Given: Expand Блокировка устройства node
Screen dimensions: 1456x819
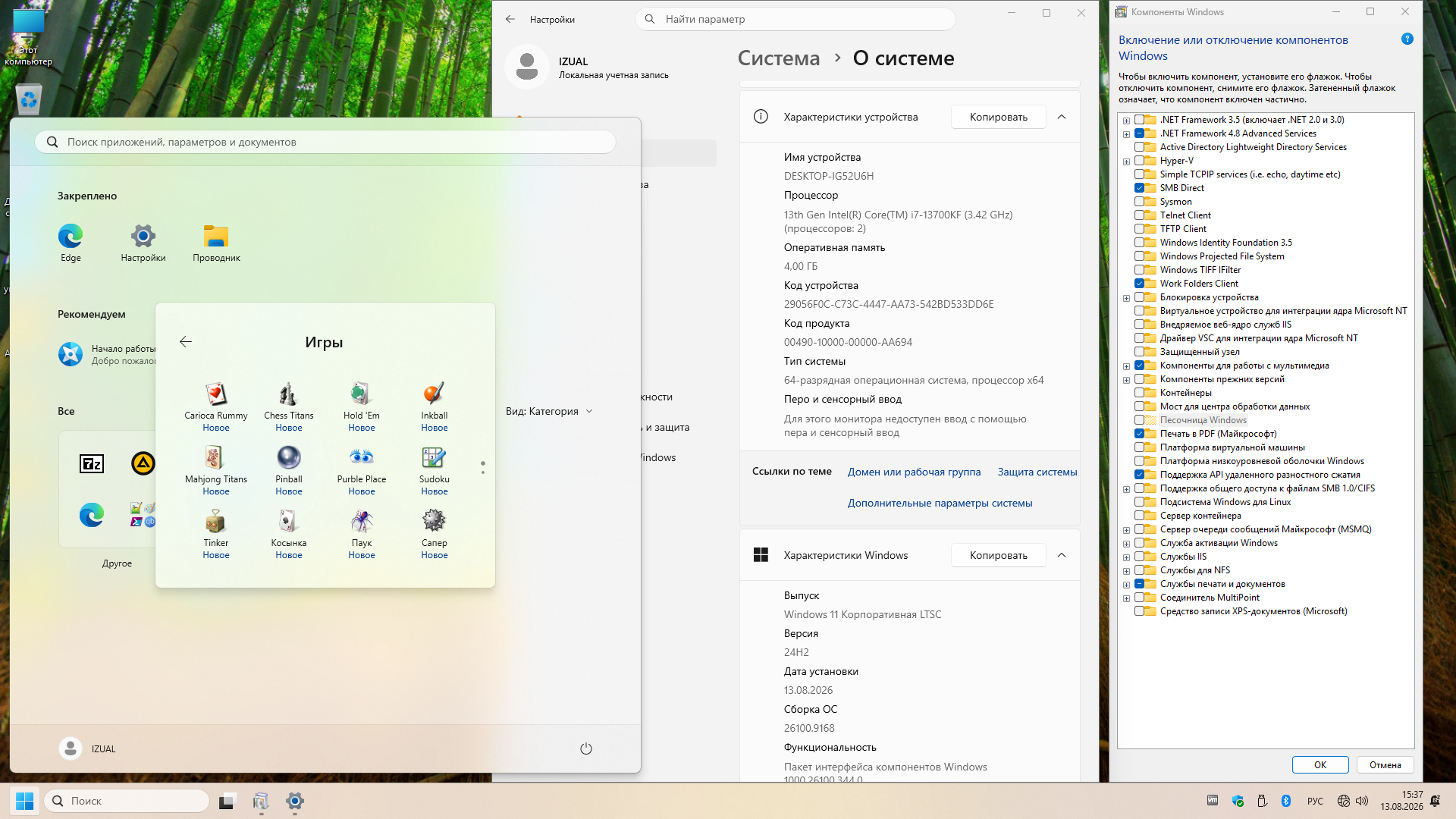Looking at the screenshot, I should (1127, 298).
